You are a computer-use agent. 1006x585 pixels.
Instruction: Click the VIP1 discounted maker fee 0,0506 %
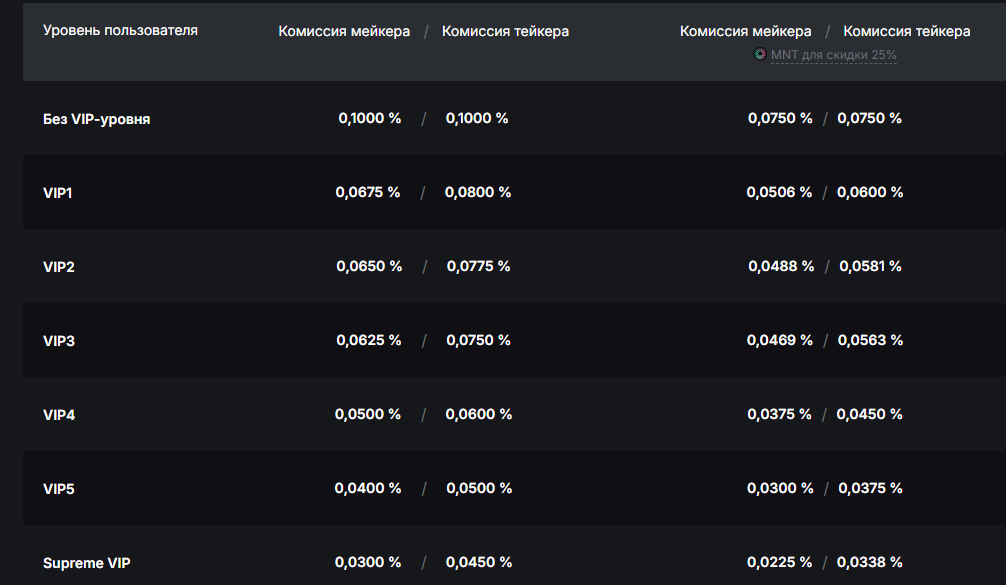pos(779,192)
